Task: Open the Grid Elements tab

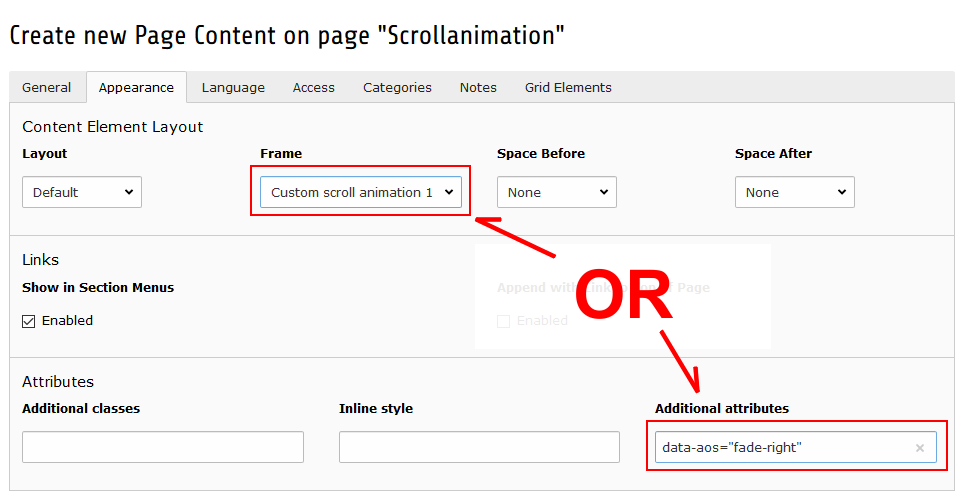Action: [568, 88]
